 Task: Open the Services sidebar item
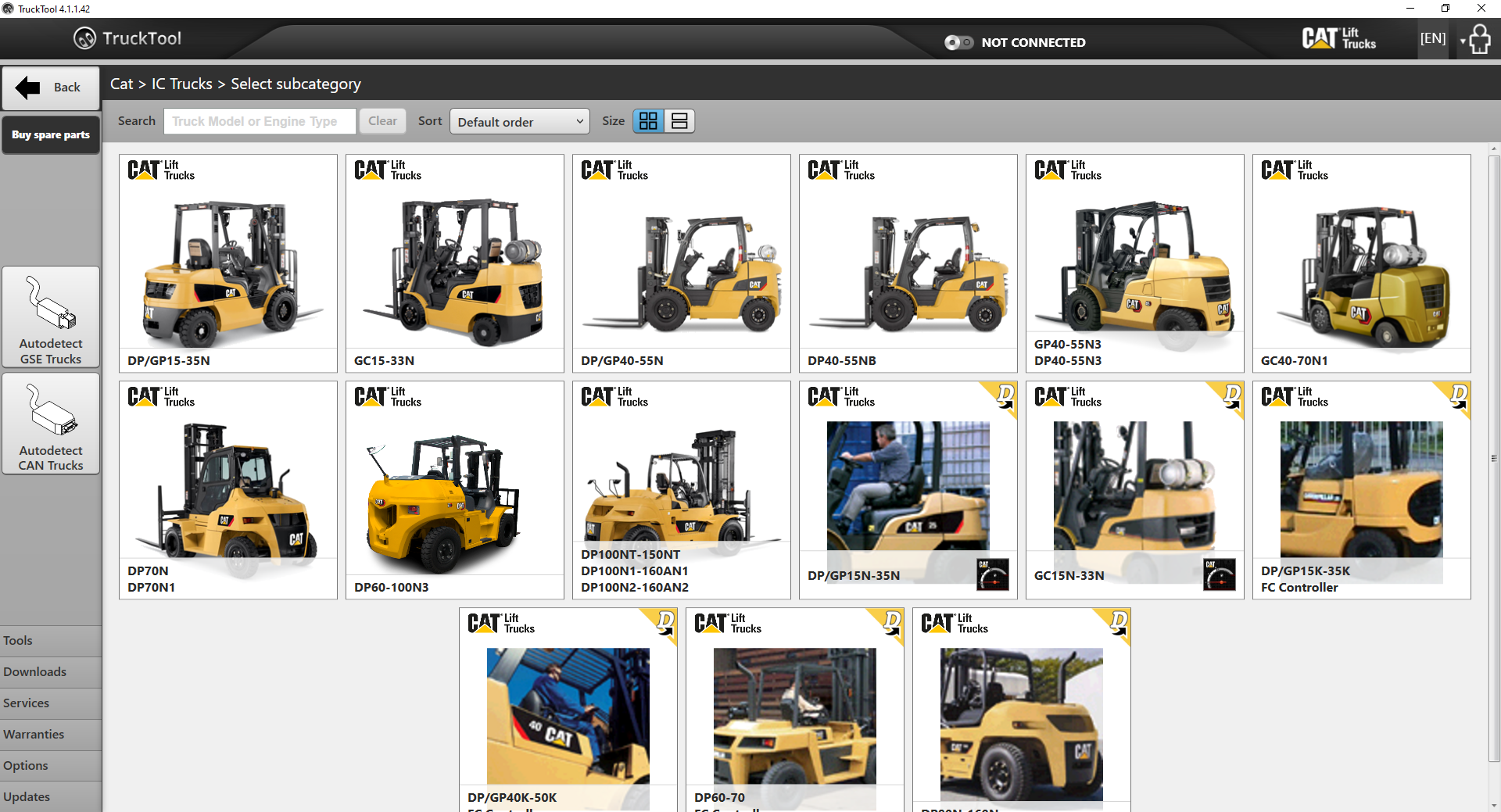tap(51, 703)
